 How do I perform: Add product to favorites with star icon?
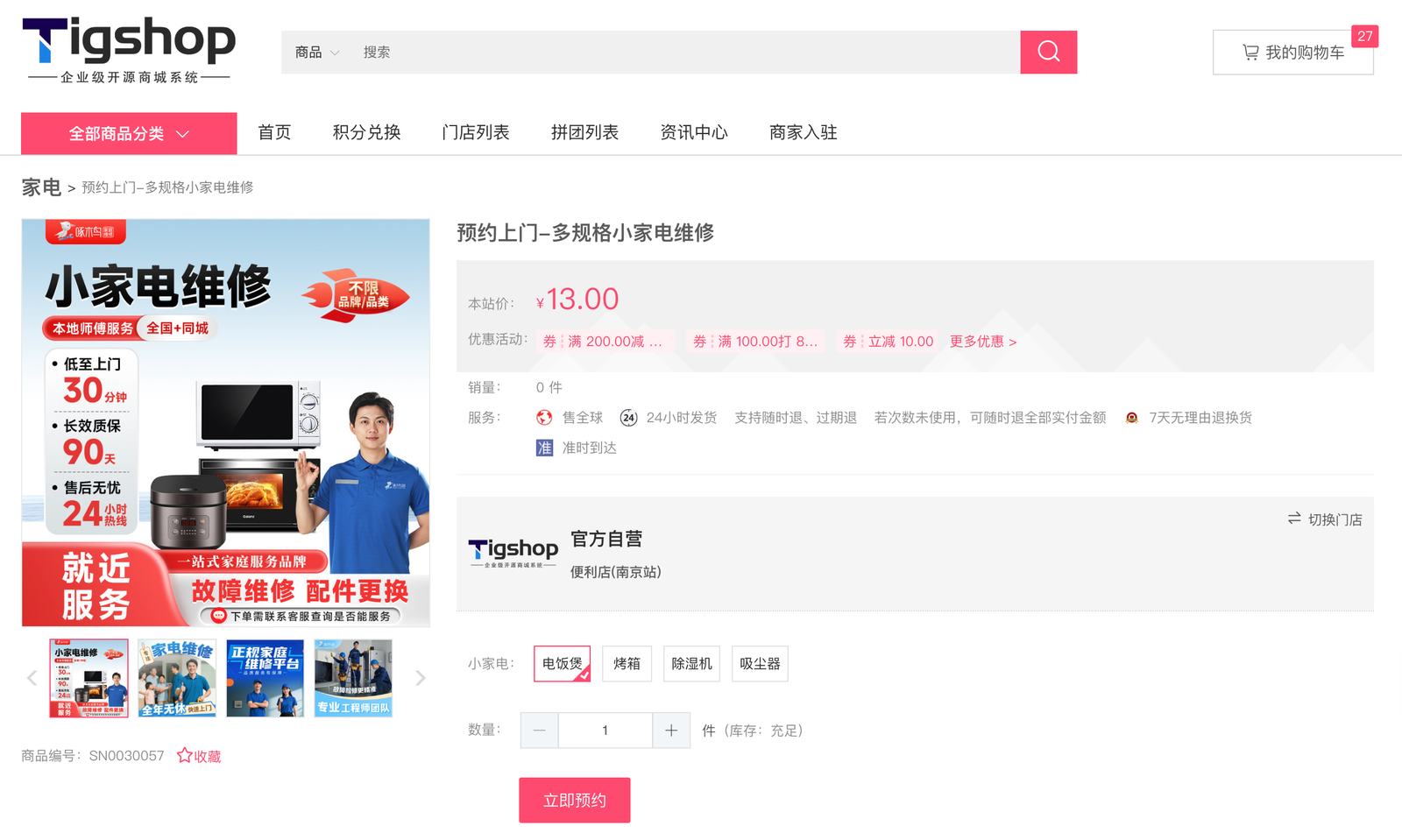pos(199,756)
